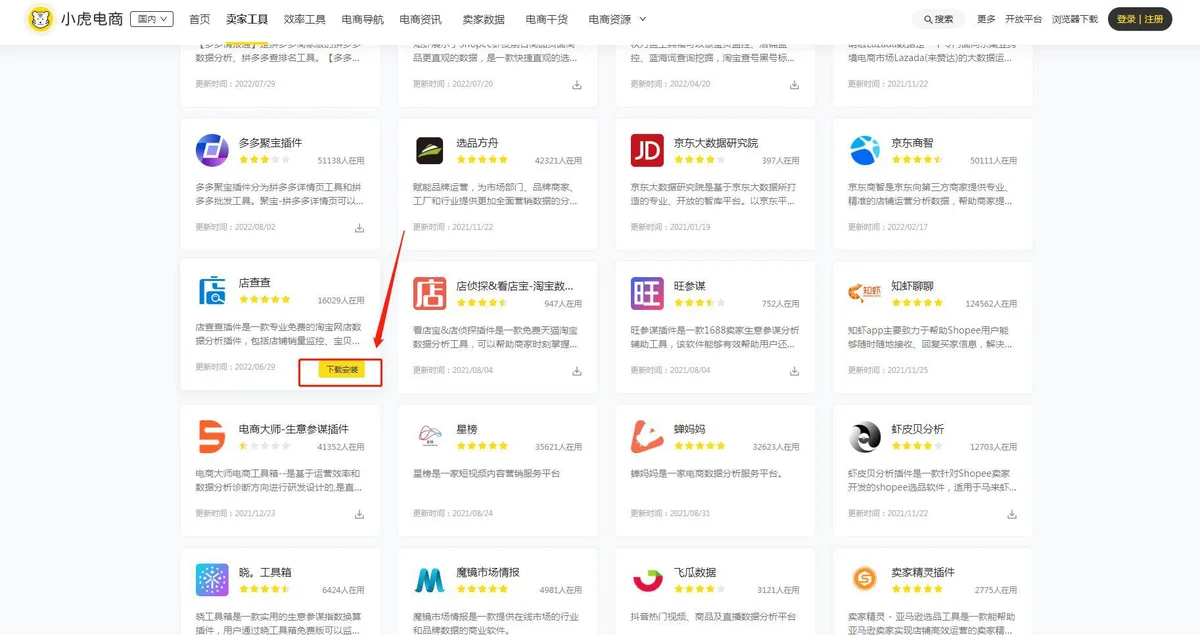
Task: Click download icon on 旺参谋 card
Action: click(x=794, y=371)
